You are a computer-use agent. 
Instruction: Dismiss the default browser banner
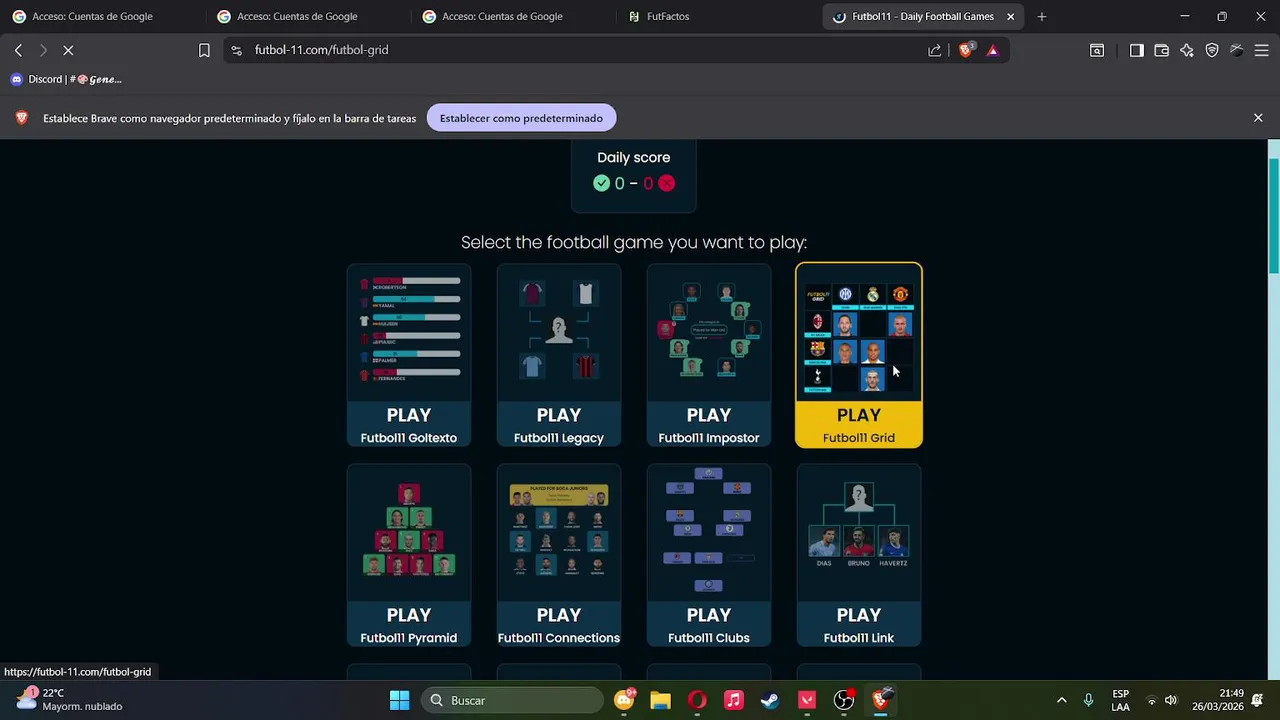click(1258, 118)
